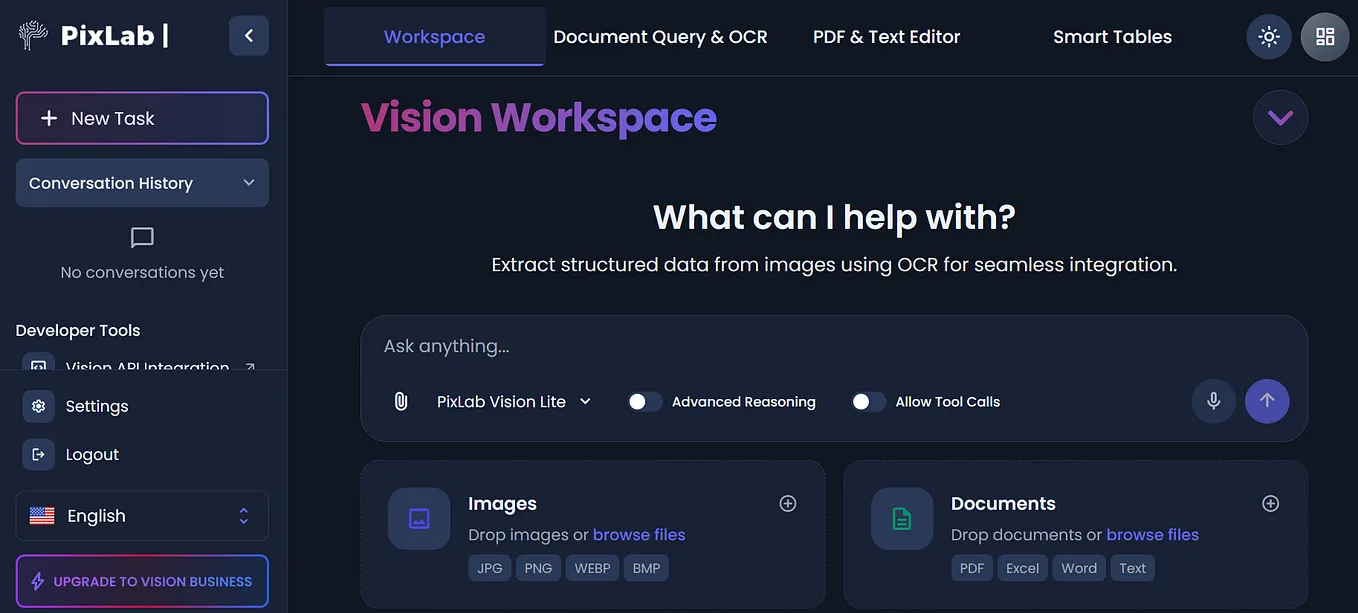Viewport: 1358px width, 613px height.
Task: Open Vision API Integration in Developer Tools
Action: 146,367
